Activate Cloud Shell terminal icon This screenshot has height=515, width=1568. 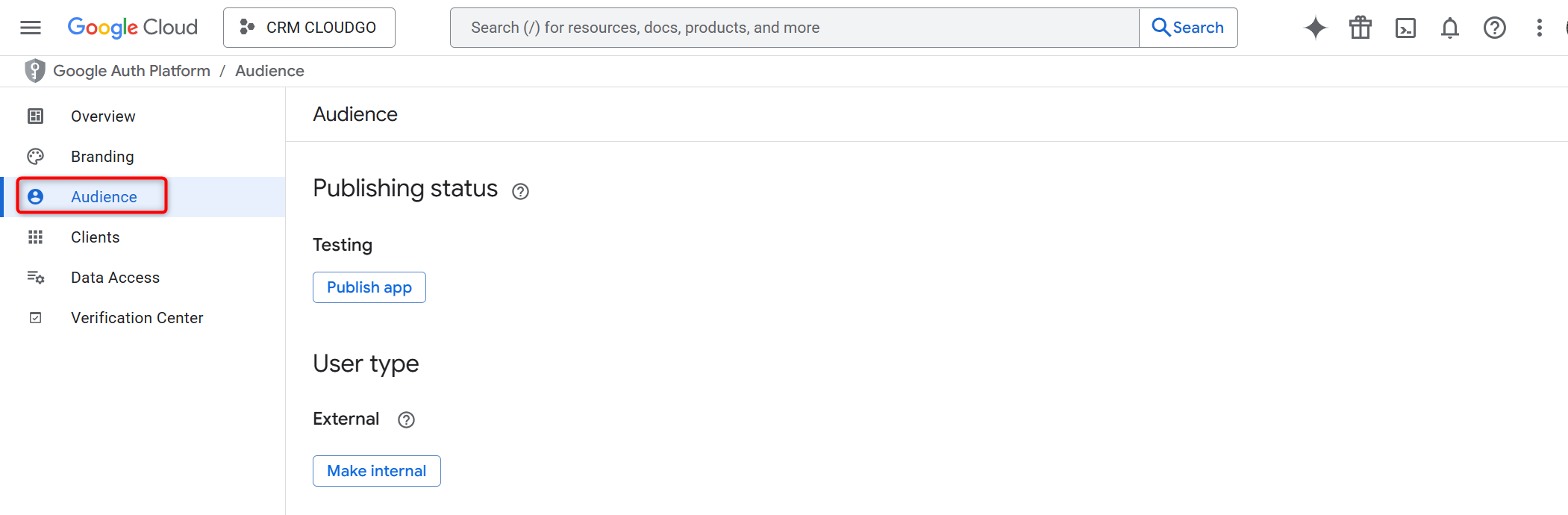[1405, 28]
